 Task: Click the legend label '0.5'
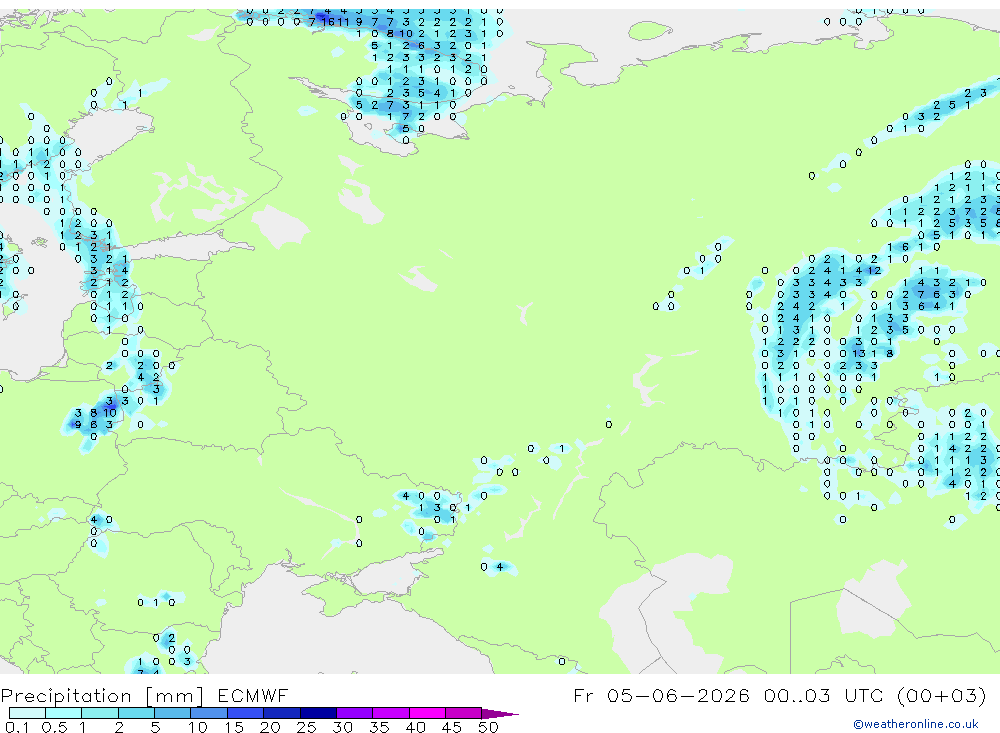(54, 727)
